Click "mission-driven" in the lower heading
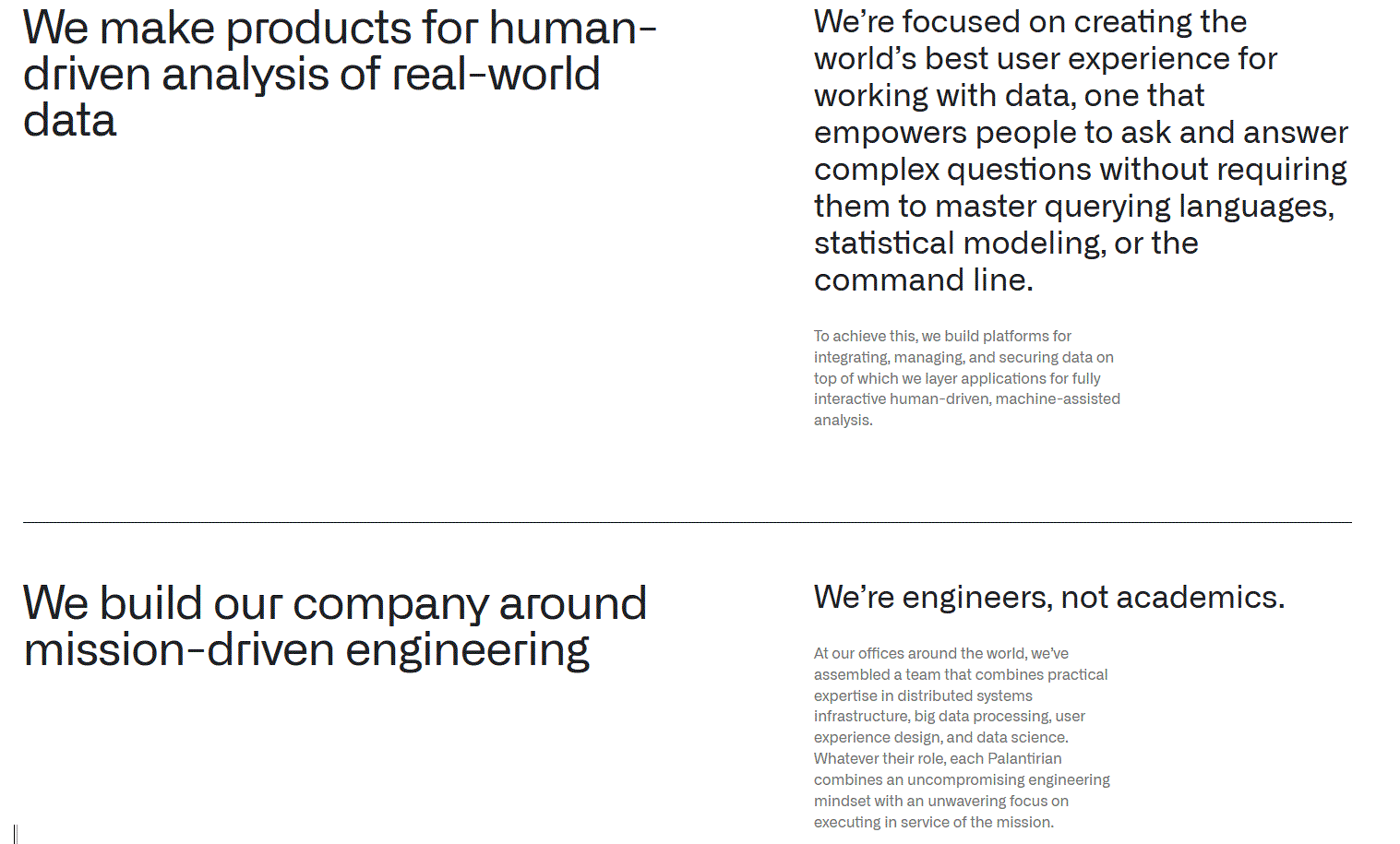Image resolution: width=1400 pixels, height=844 pixels. point(179,649)
